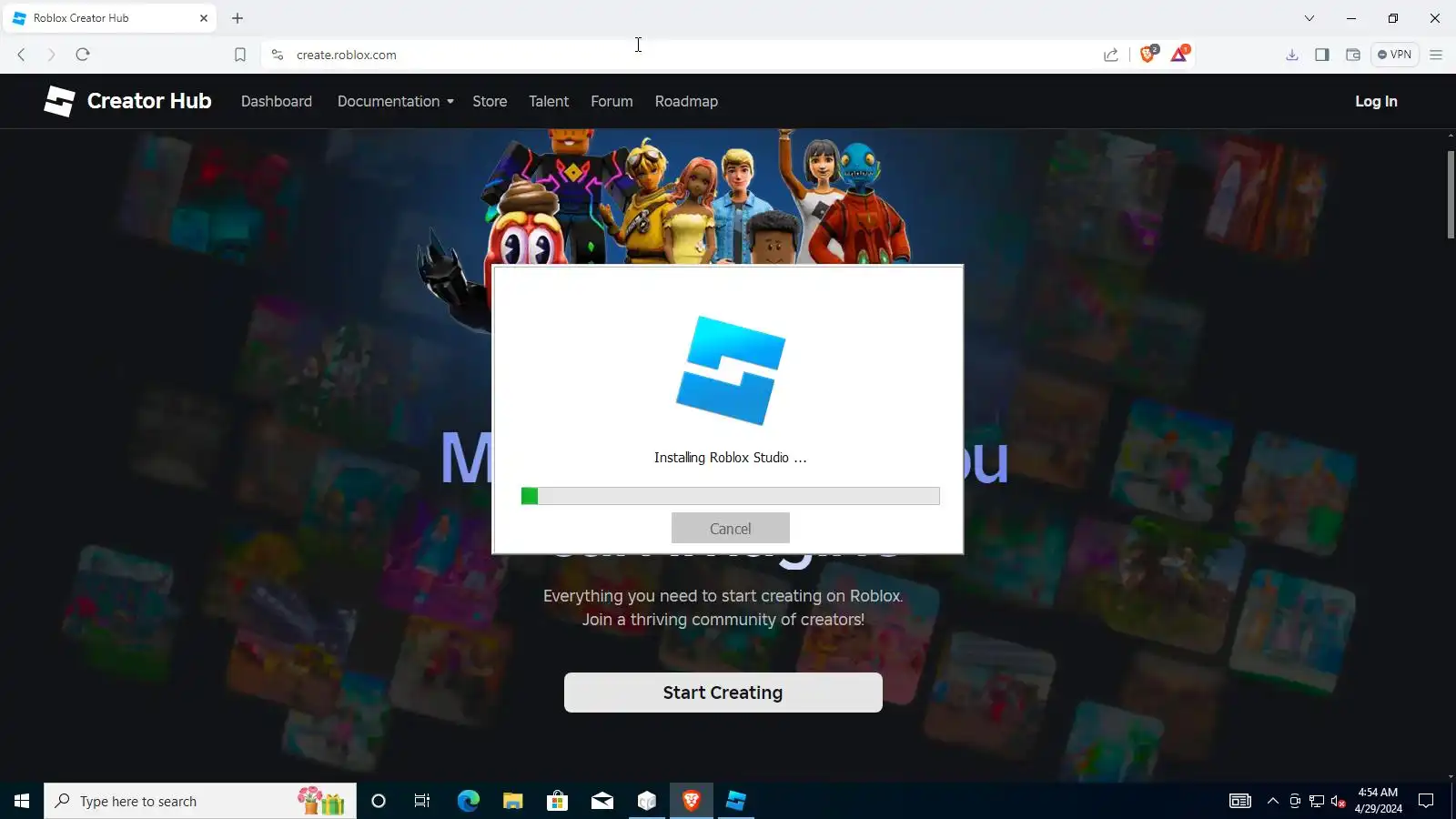Cancel the Roblox Studio installation

coord(731,528)
